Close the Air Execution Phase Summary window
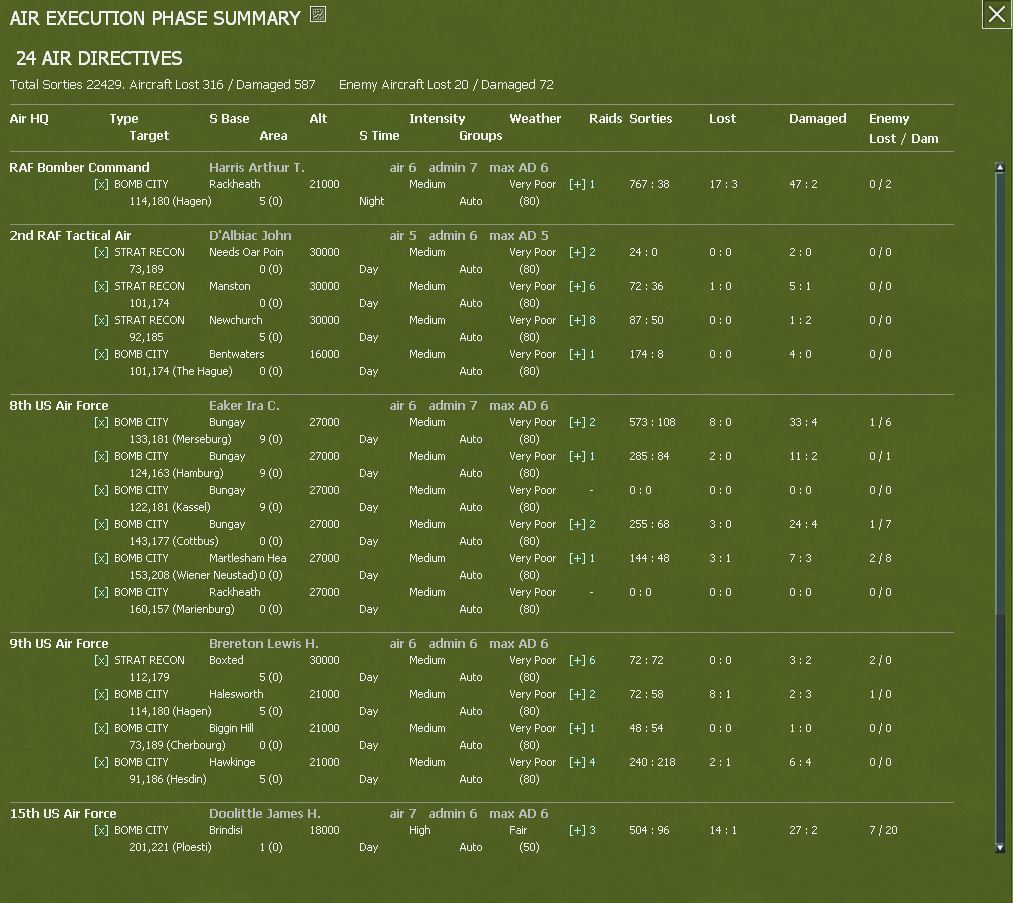This screenshot has width=1013, height=903. tap(996, 14)
